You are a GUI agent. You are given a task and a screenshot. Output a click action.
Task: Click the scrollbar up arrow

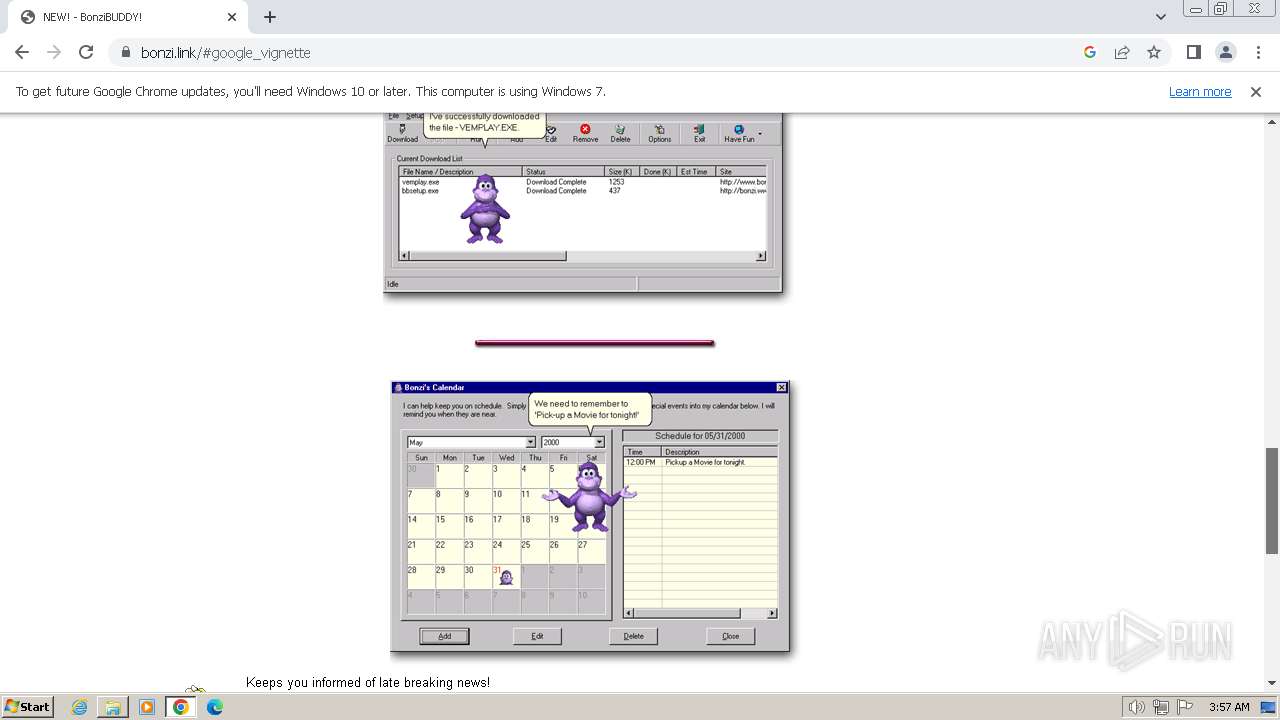[1272, 121]
